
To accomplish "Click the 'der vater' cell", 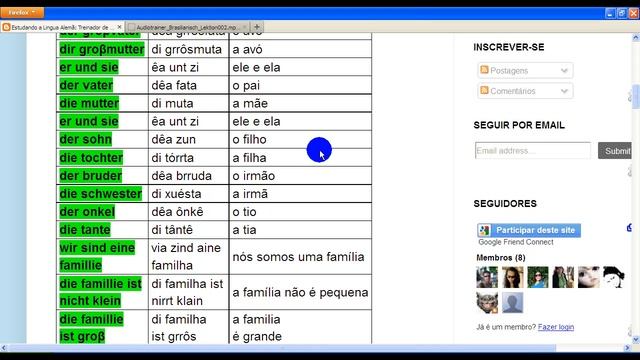I will tap(102, 85).
